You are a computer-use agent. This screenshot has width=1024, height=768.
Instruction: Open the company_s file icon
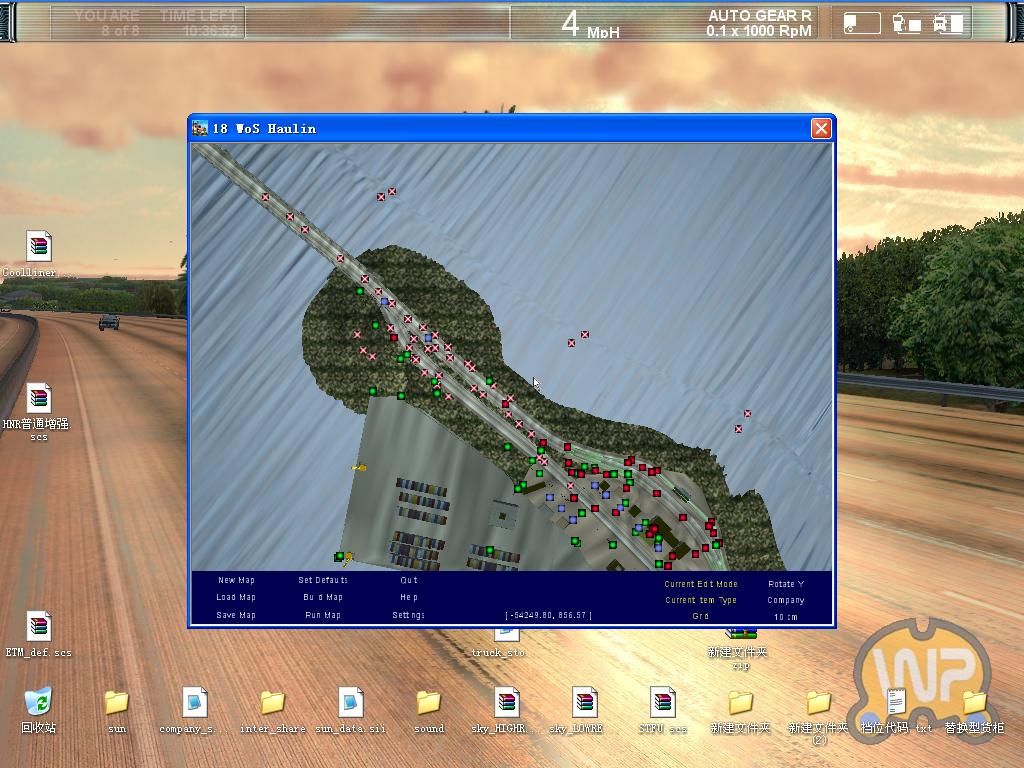point(194,702)
